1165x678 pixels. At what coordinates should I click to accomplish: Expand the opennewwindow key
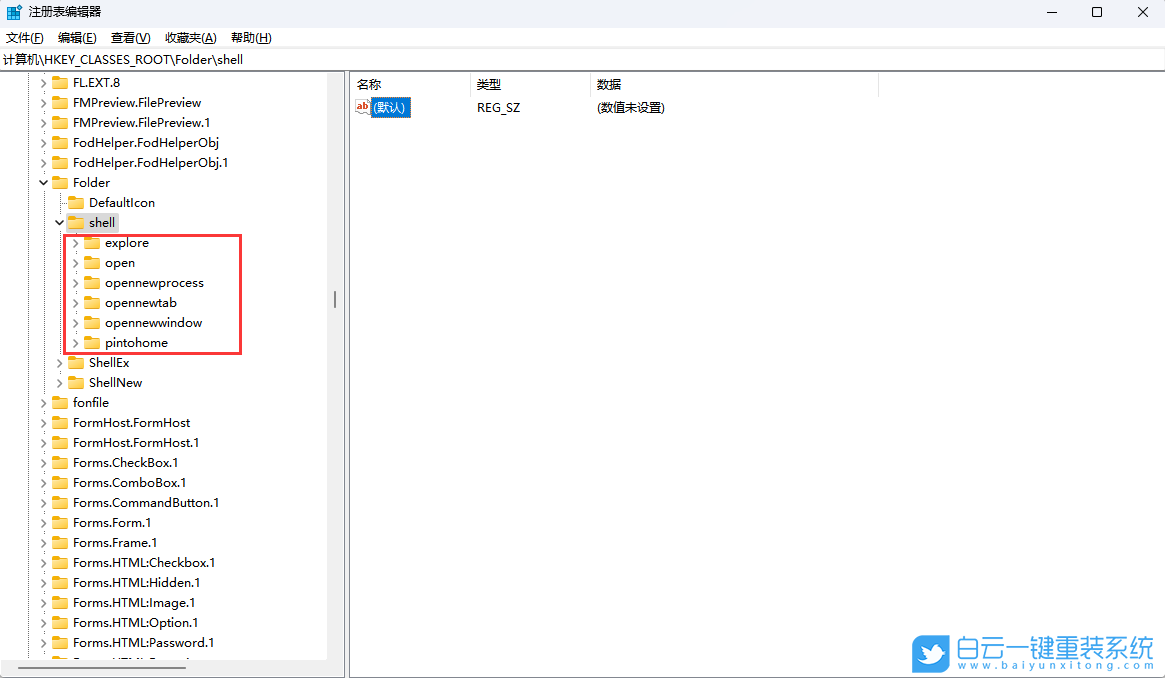(x=75, y=322)
